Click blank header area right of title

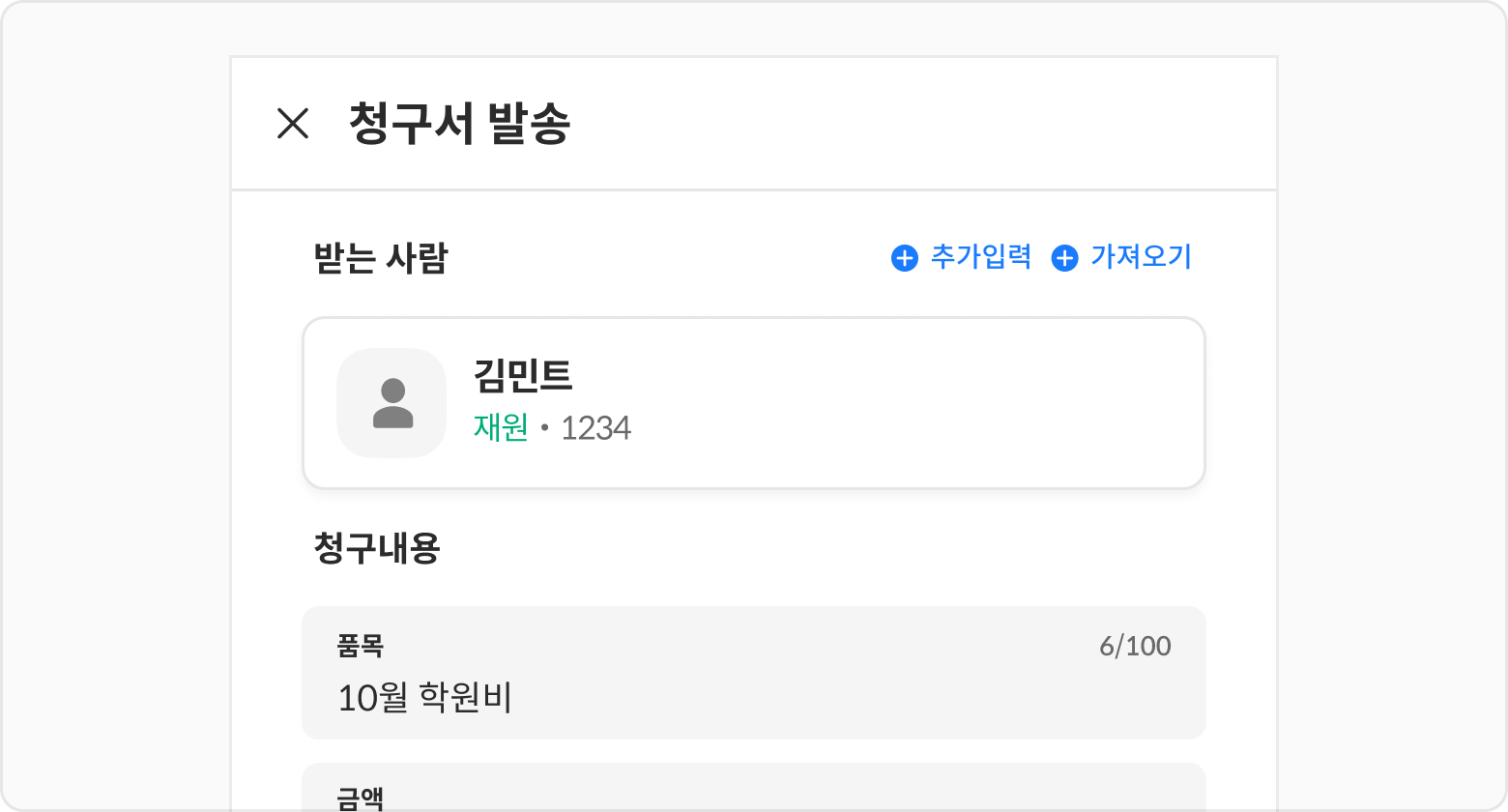918,124
